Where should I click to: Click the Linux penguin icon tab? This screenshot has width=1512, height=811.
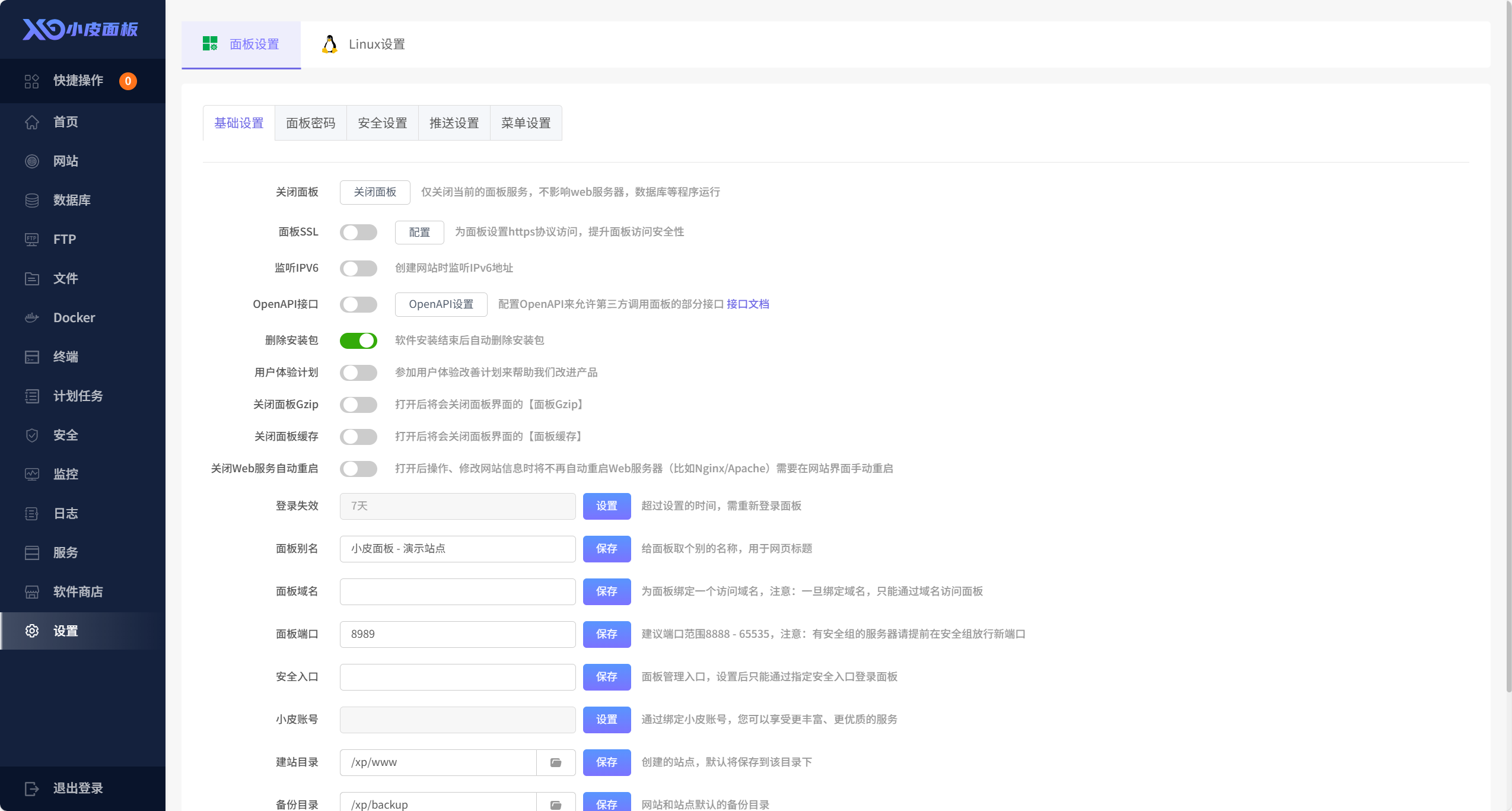coord(330,44)
